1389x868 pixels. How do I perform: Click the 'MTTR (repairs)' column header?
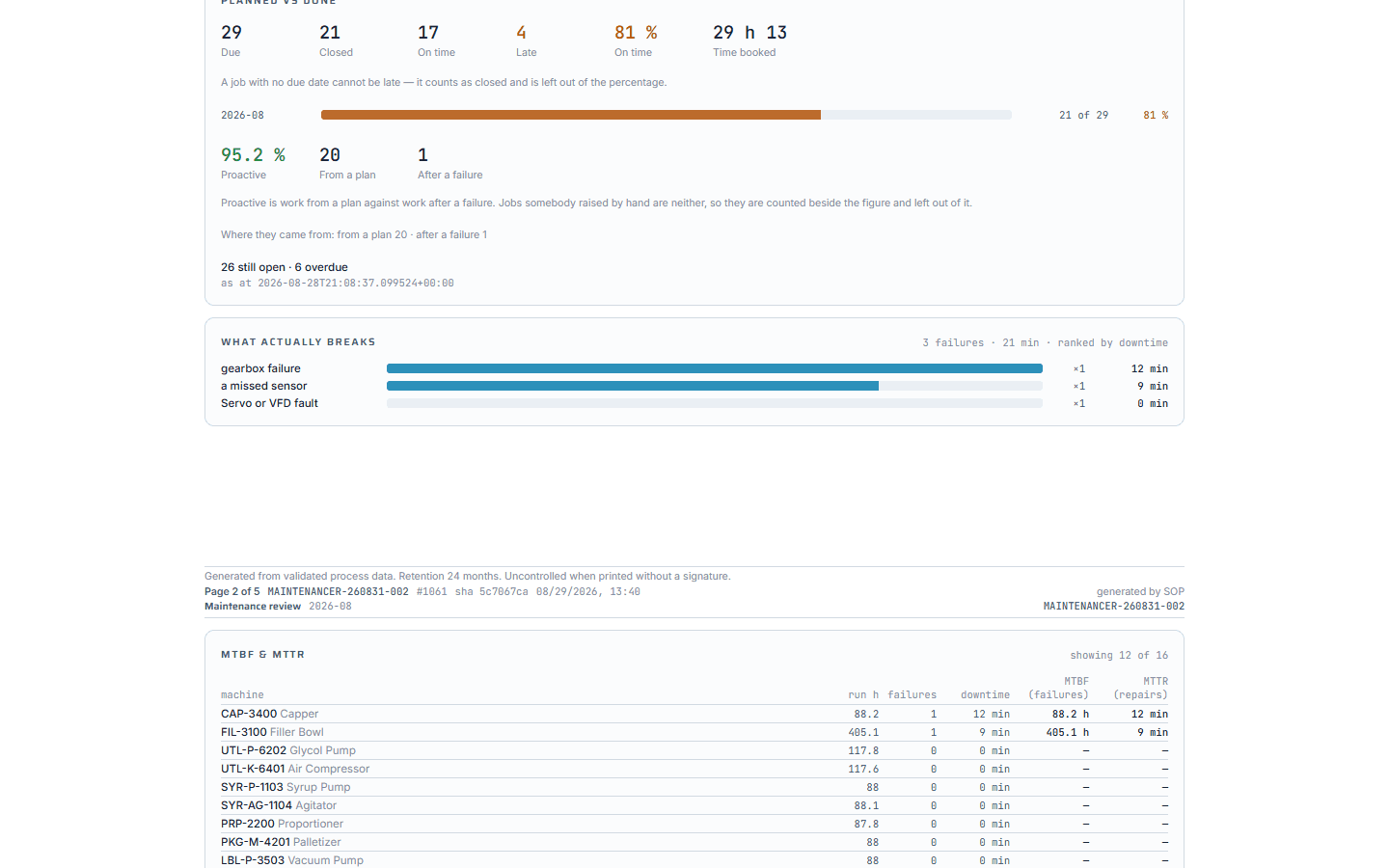coord(1140,688)
